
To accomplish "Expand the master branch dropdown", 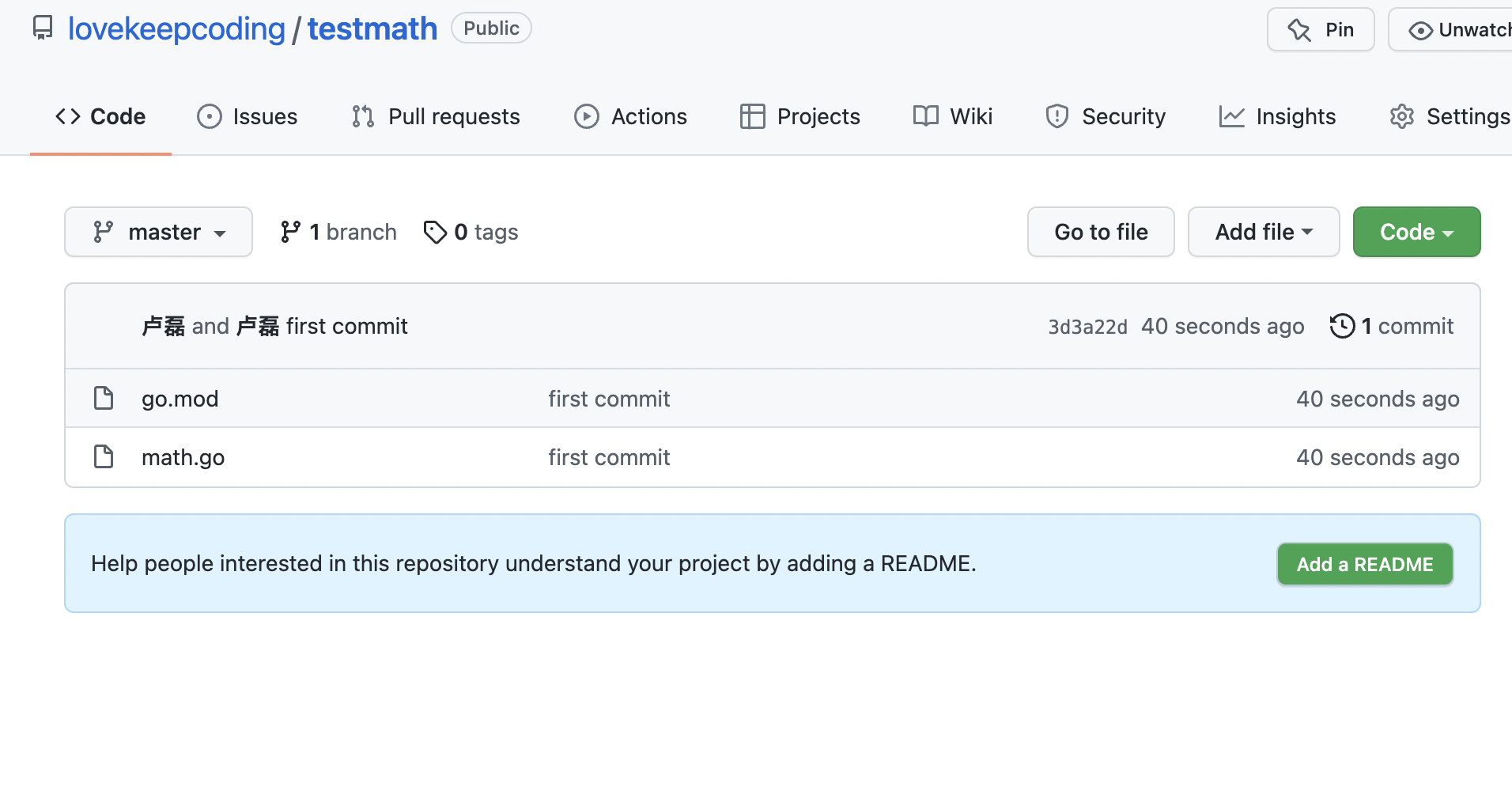I will pos(158,232).
